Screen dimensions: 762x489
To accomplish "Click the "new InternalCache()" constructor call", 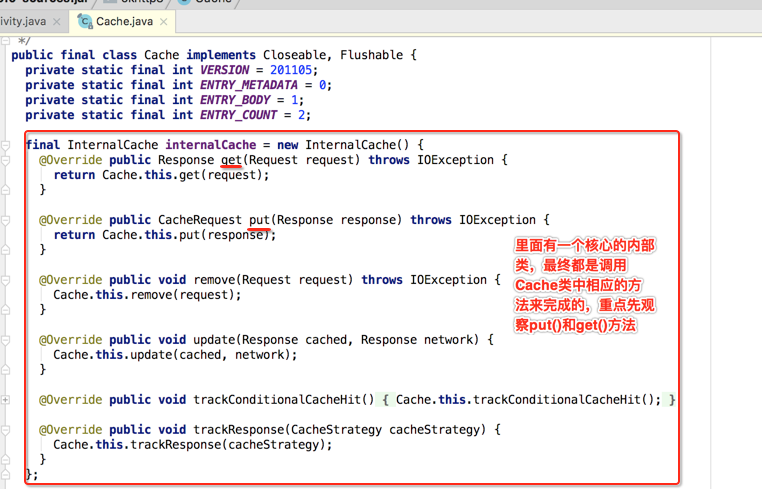I will click(x=344, y=145).
